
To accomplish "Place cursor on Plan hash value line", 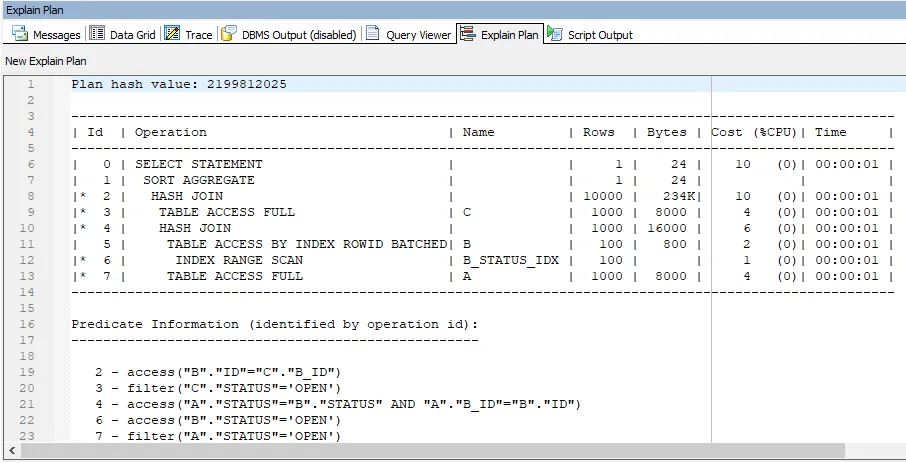I will pyautogui.click(x=179, y=84).
